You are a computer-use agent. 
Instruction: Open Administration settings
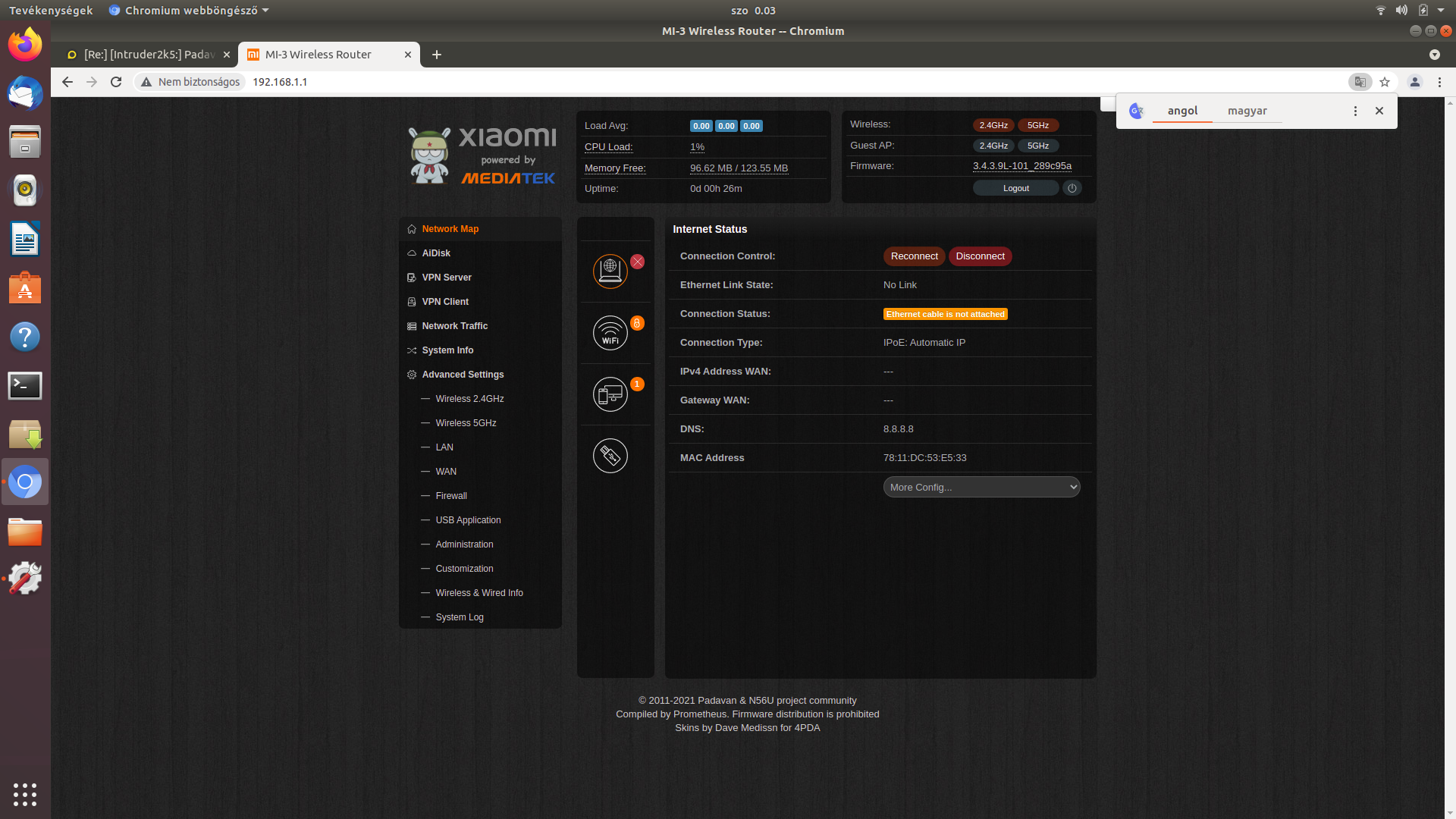pos(464,544)
